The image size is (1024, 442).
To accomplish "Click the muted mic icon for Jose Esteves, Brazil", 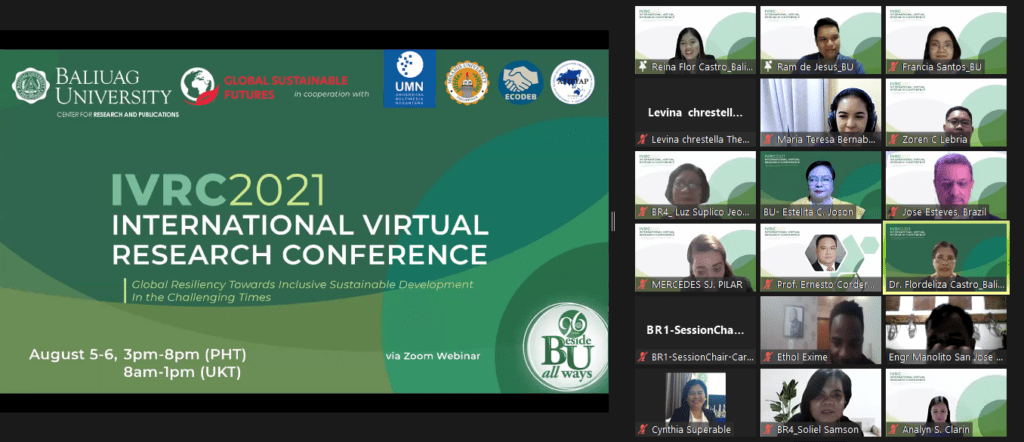I will coord(892,212).
